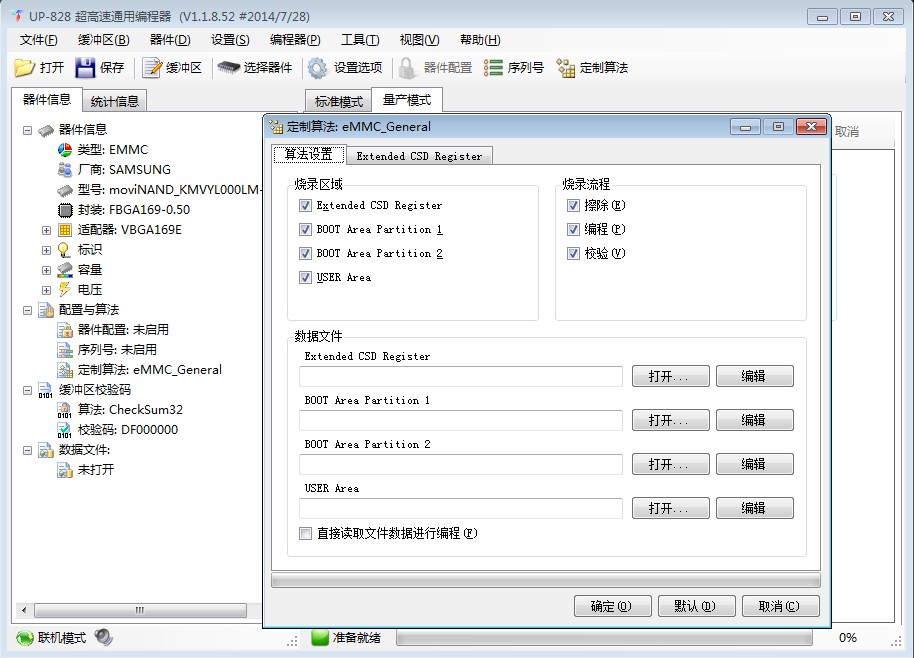Click the 默认(D) button
Screen dimensions: 914x658
pos(696,606)
